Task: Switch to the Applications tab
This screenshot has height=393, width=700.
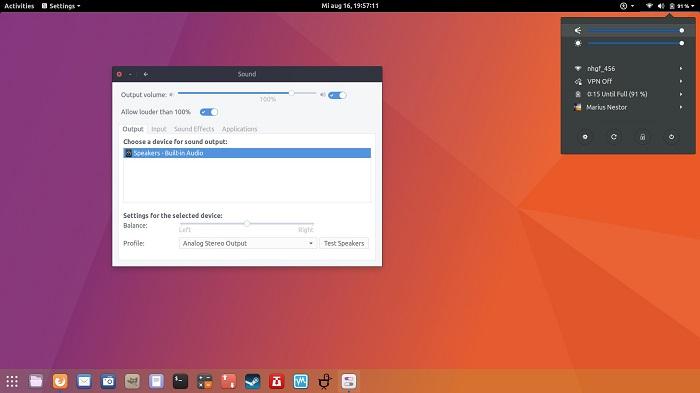Action: 239,129
